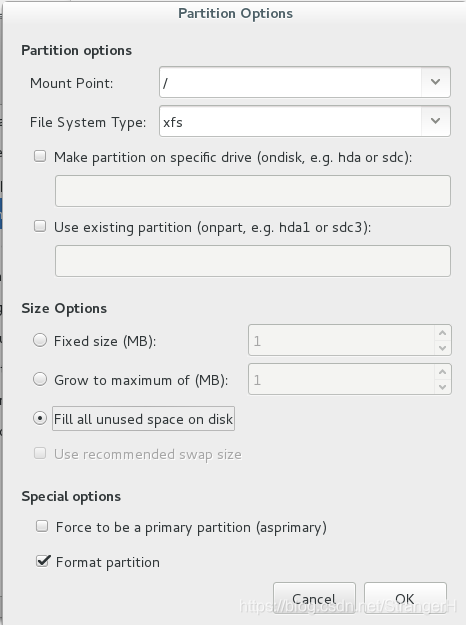Select the Fixed size (MB) radio button
Screen dimensions: 466x625
point(40,340)
